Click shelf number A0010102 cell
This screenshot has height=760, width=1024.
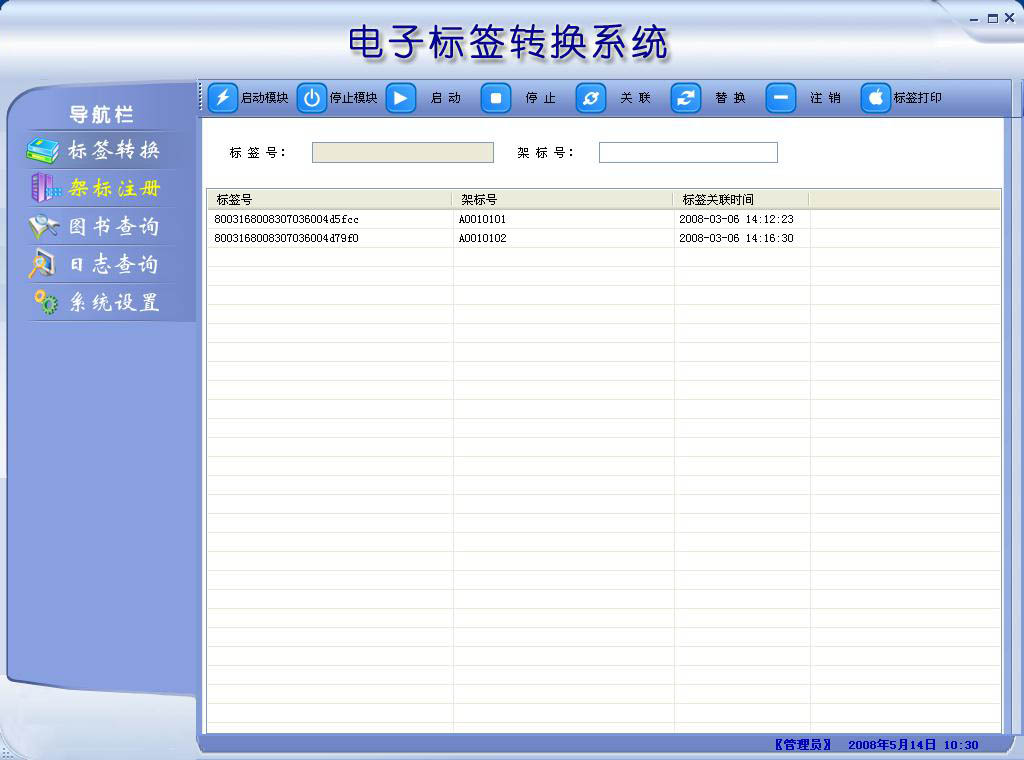pyautogui.click(x=483, y=238)
